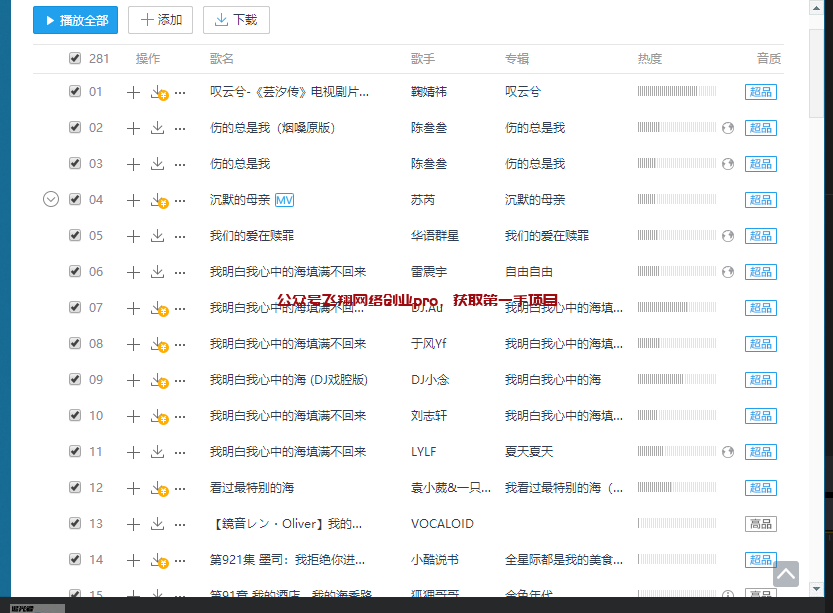Click MV icon next to 沉默的母亲
Screen dimensions: 833x613
pos(284,200)
